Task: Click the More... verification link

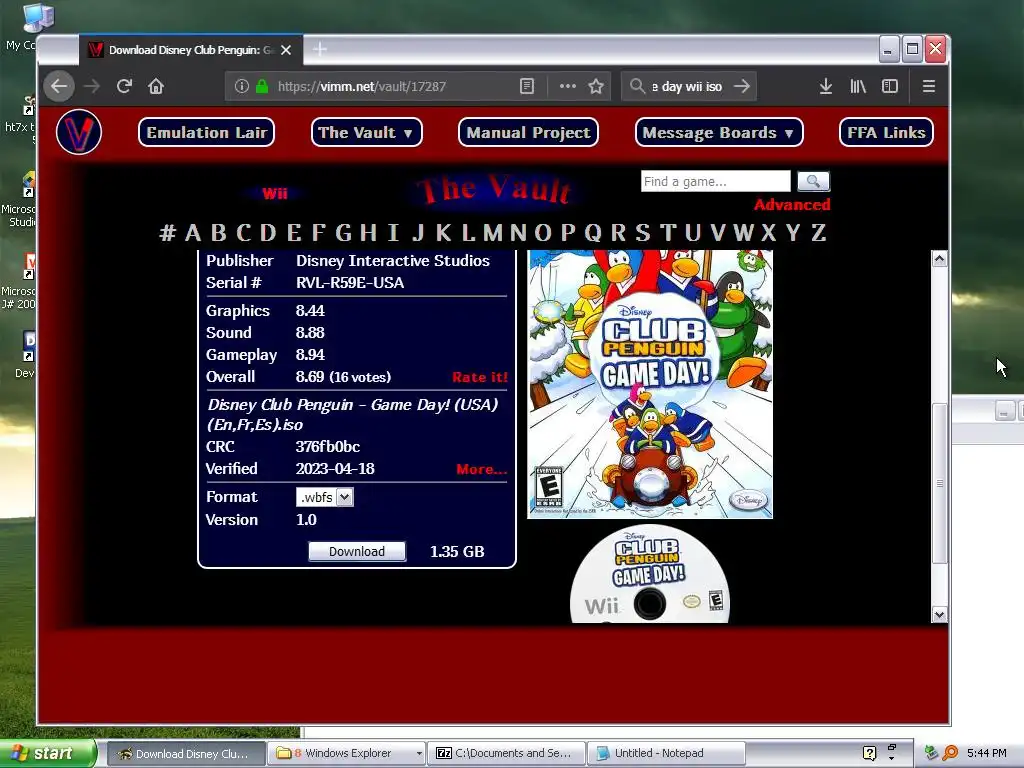Action: click(481, 469)
